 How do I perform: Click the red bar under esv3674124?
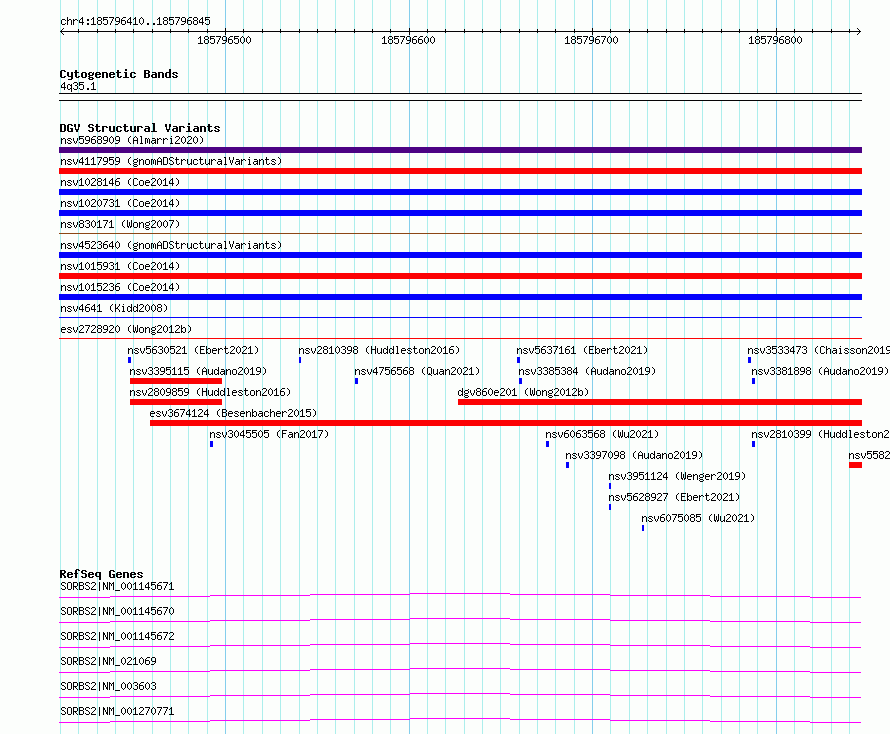pos(506,423)
